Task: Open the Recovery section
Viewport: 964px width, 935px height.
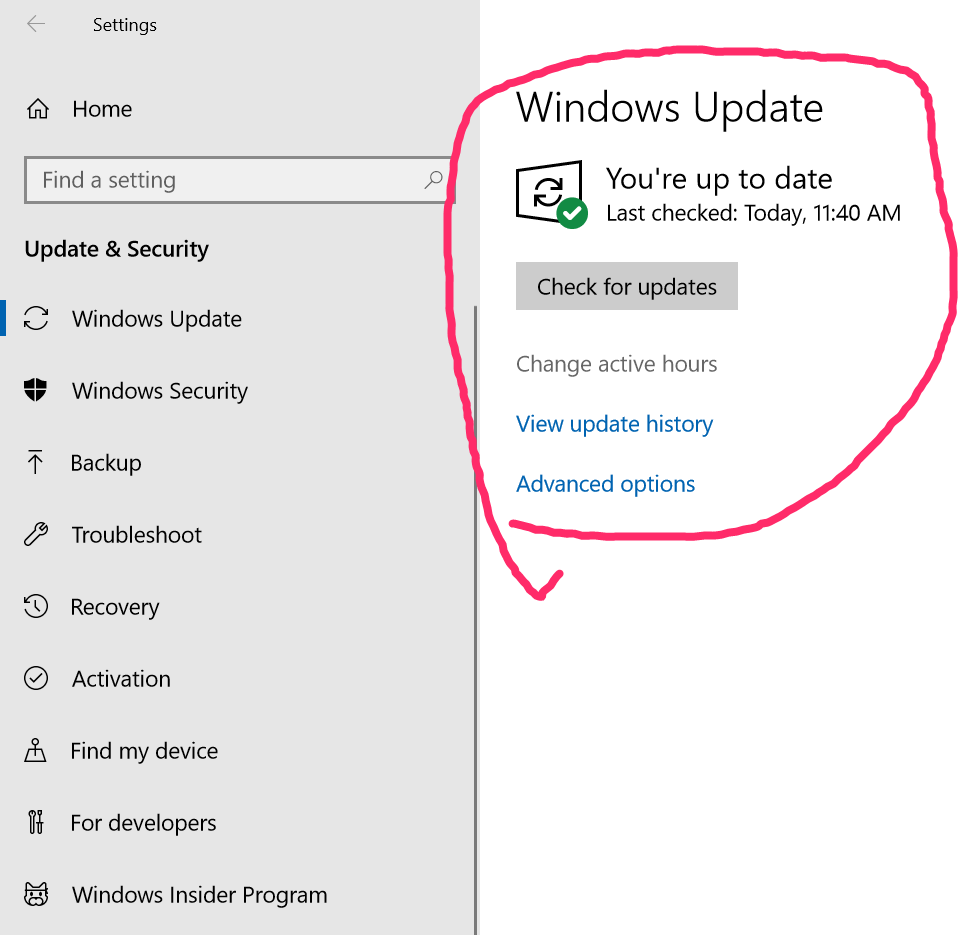Action: [114, 607]
